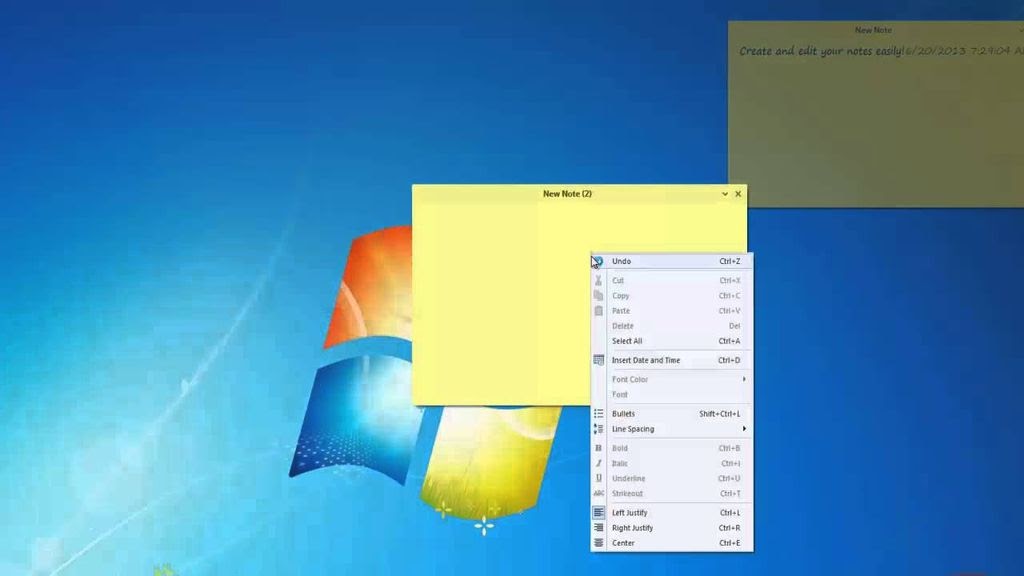Pick the Bullets menu entry
1024x576 pixels.
[x=672, y=413]
